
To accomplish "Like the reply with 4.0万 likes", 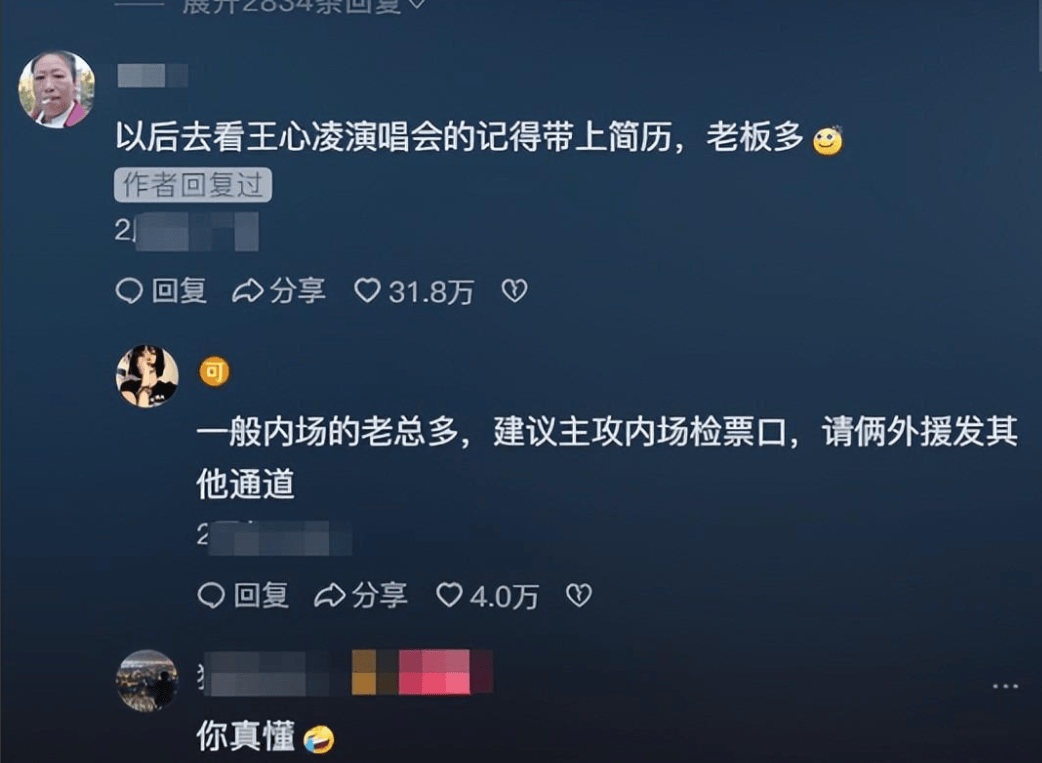I will 487,596.
